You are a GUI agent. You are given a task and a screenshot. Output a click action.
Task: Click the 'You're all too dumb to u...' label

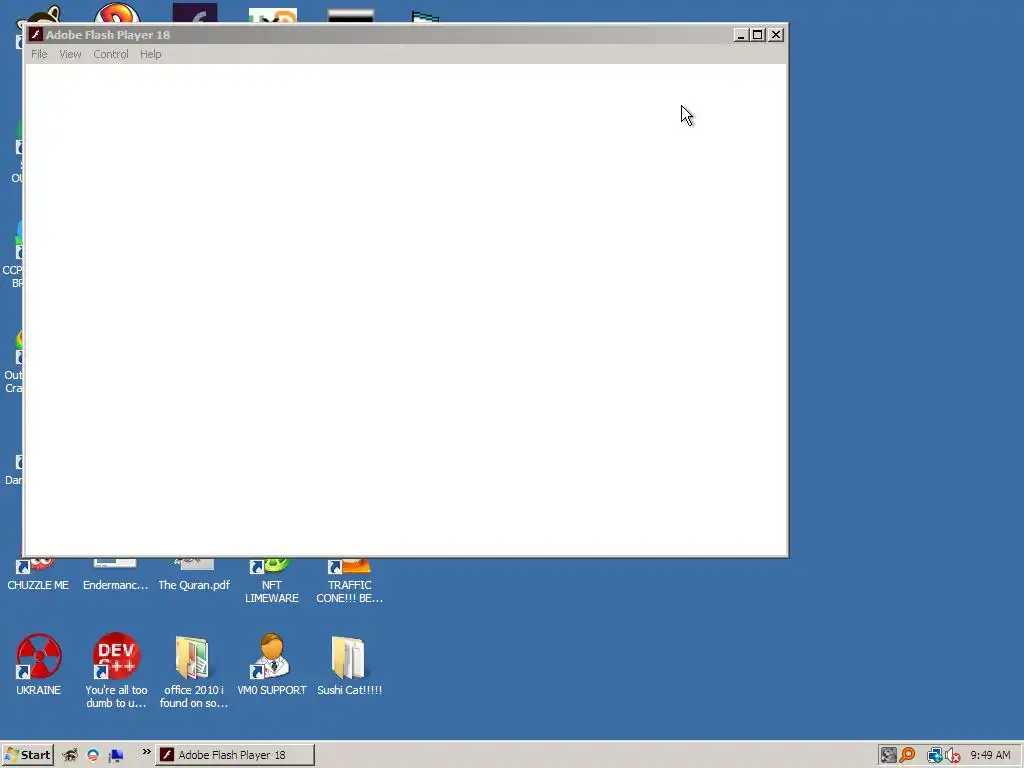tap(116, 697)
